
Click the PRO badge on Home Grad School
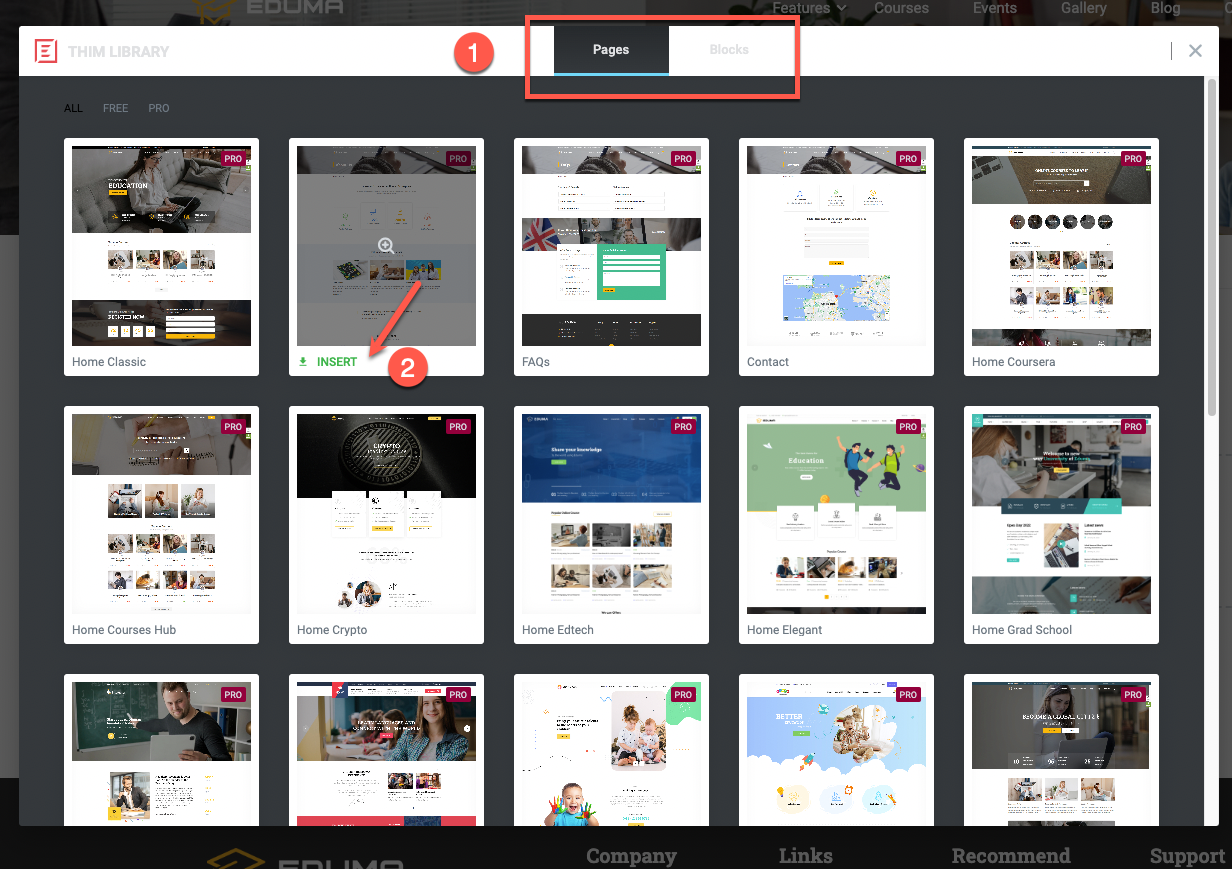pos(1133,426)
